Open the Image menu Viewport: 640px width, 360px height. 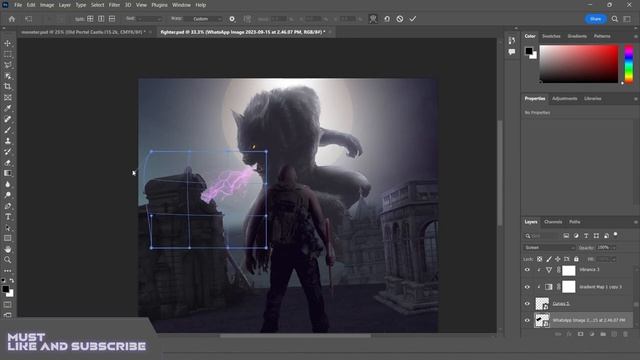pos(47,5)
